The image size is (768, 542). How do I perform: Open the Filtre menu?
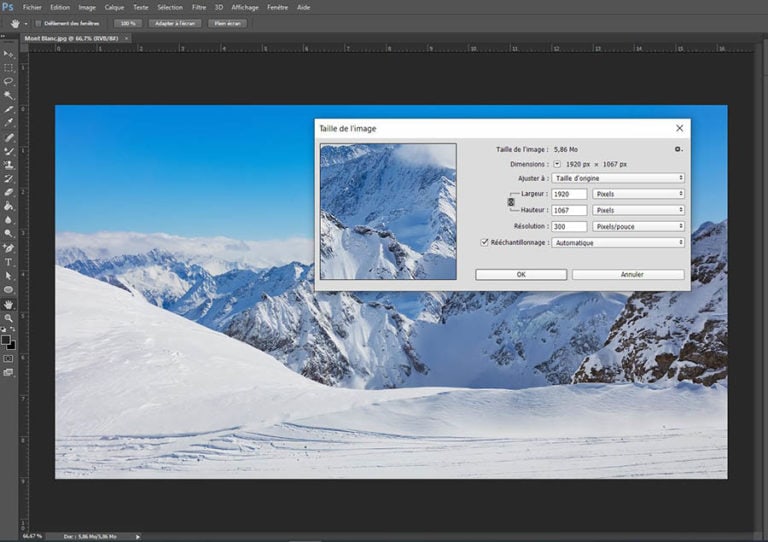(x=198, y=7)
